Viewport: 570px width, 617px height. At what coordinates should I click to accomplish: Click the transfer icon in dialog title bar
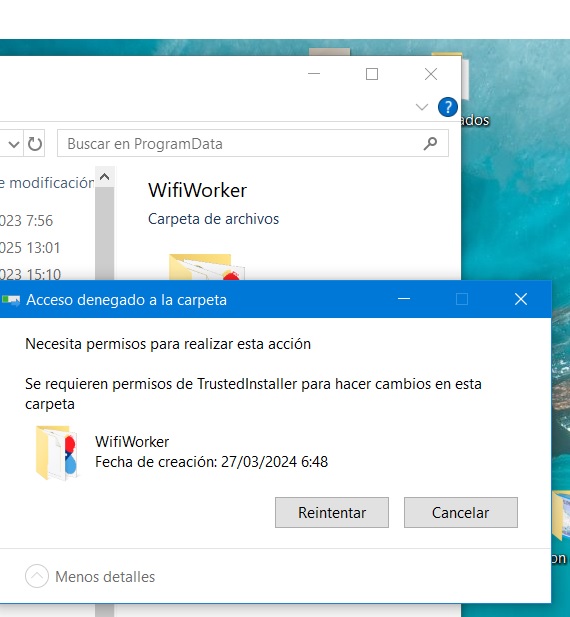(11, 300)
